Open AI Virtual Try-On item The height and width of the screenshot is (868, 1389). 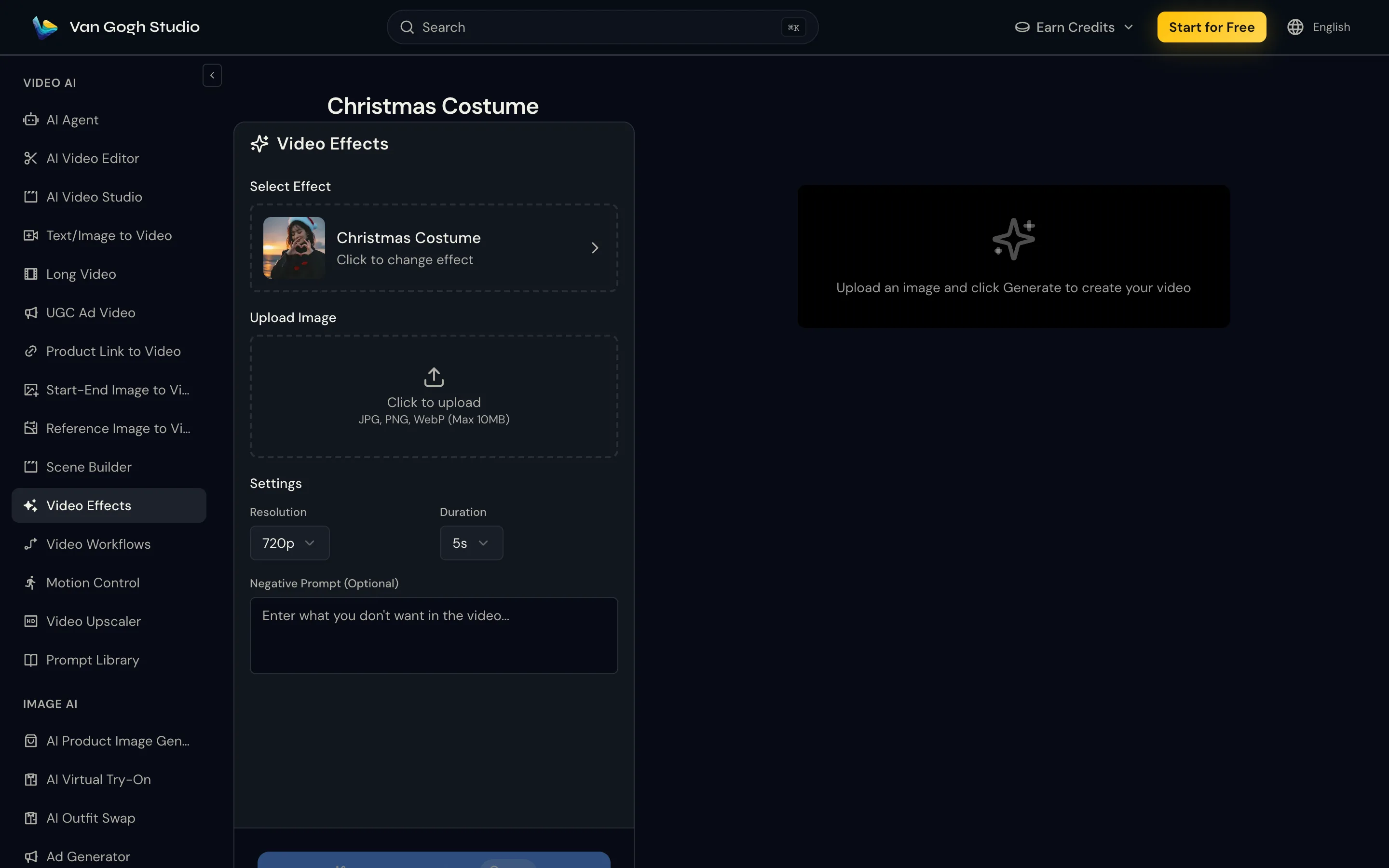109,780
